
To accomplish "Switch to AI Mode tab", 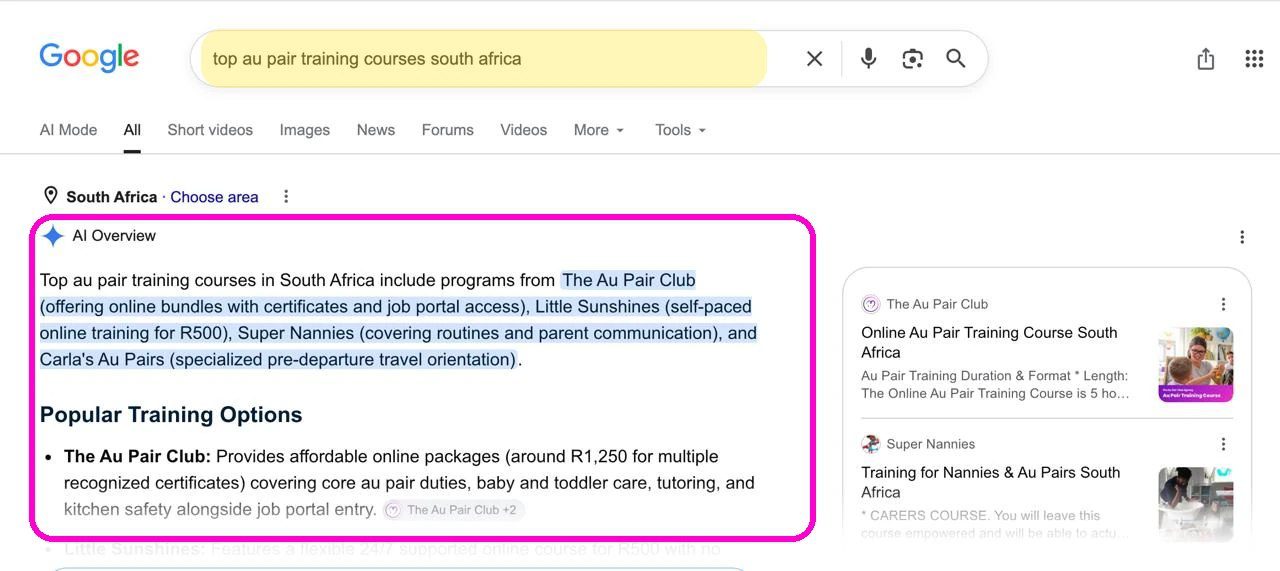I will (x=68, y=130).
